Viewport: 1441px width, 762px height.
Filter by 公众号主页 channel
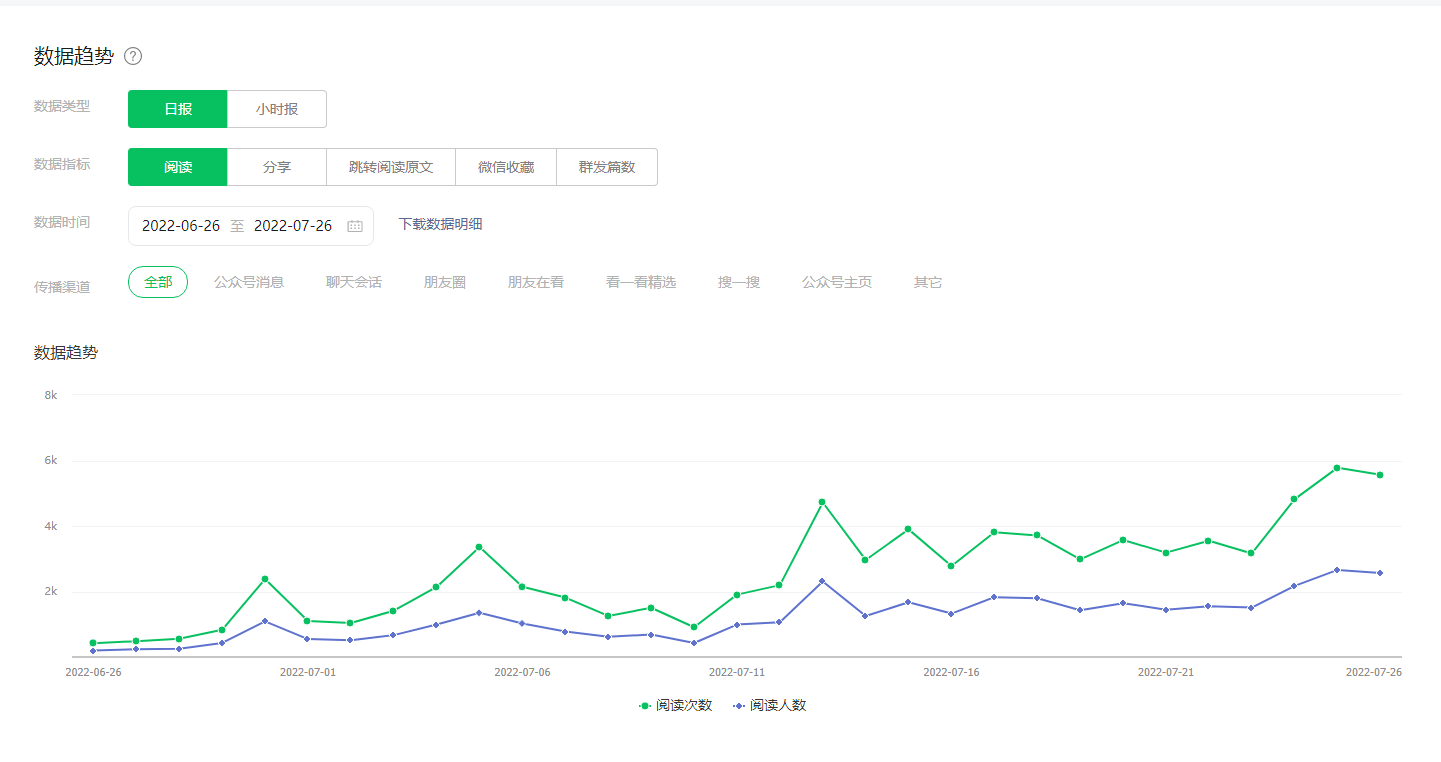pos(837,282)
